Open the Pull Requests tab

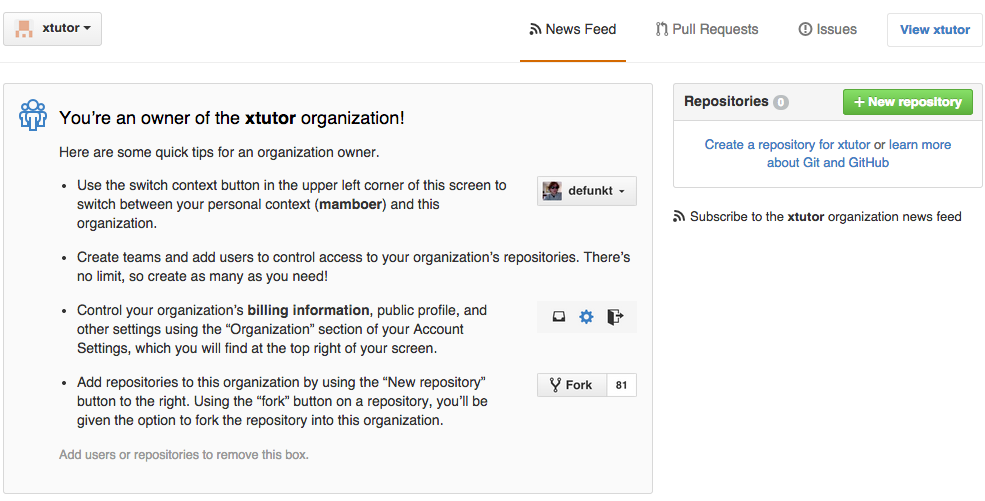point(707,30)
